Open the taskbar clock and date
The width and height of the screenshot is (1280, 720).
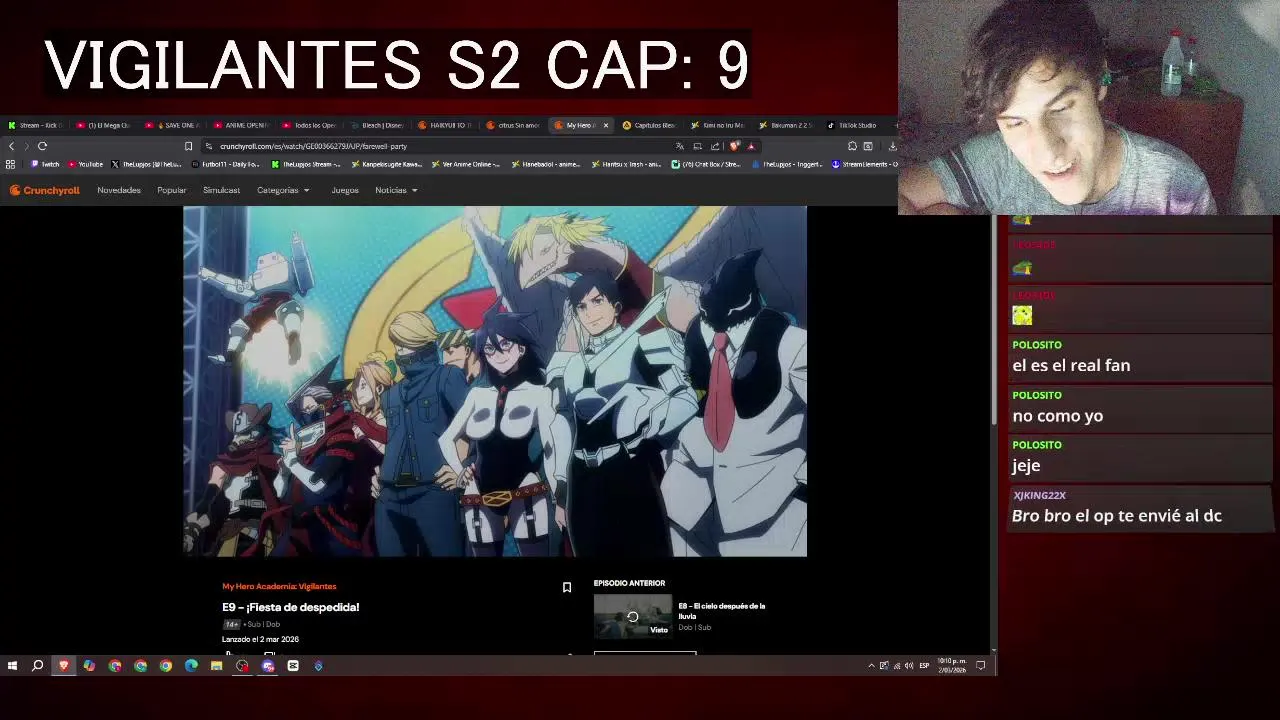(x=952, y=666)
